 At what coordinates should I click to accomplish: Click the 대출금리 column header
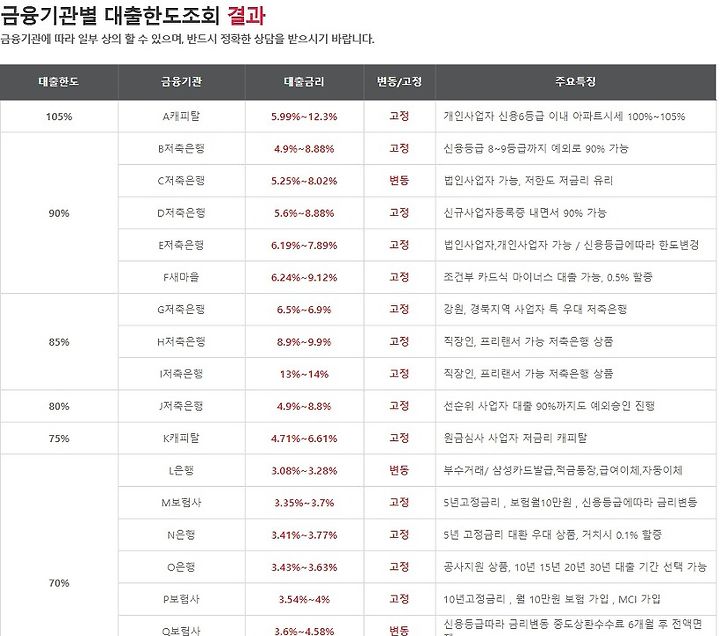tap(304, 82)
